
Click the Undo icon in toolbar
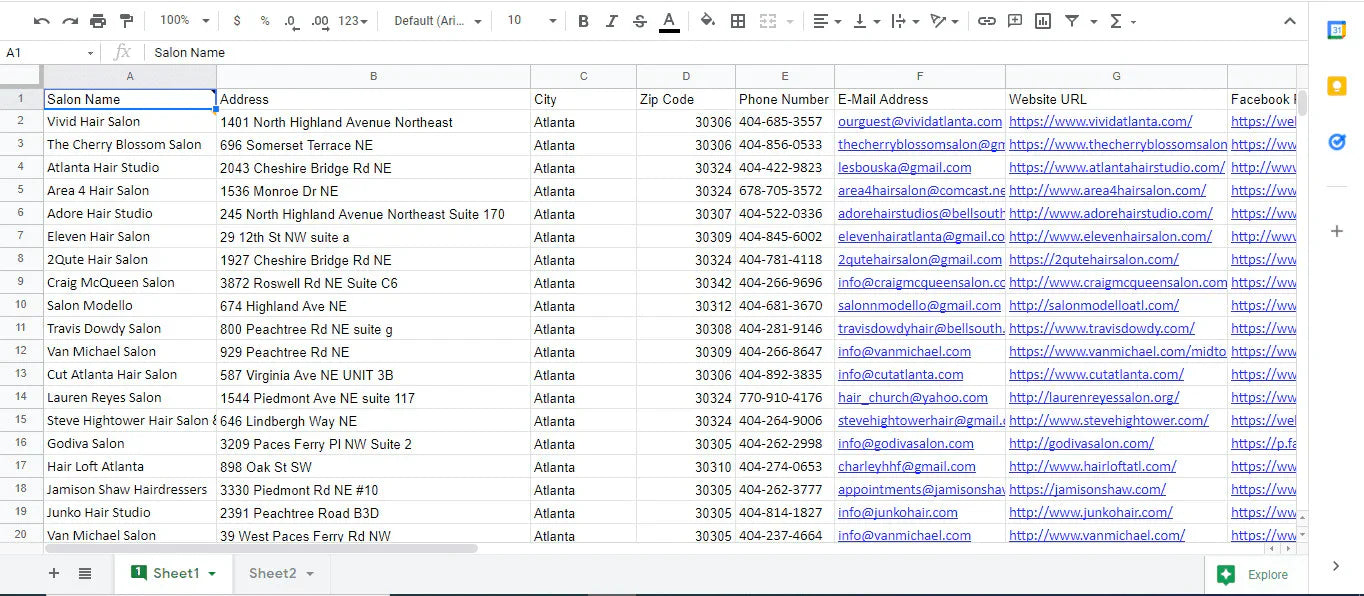[x=41, y=21]
